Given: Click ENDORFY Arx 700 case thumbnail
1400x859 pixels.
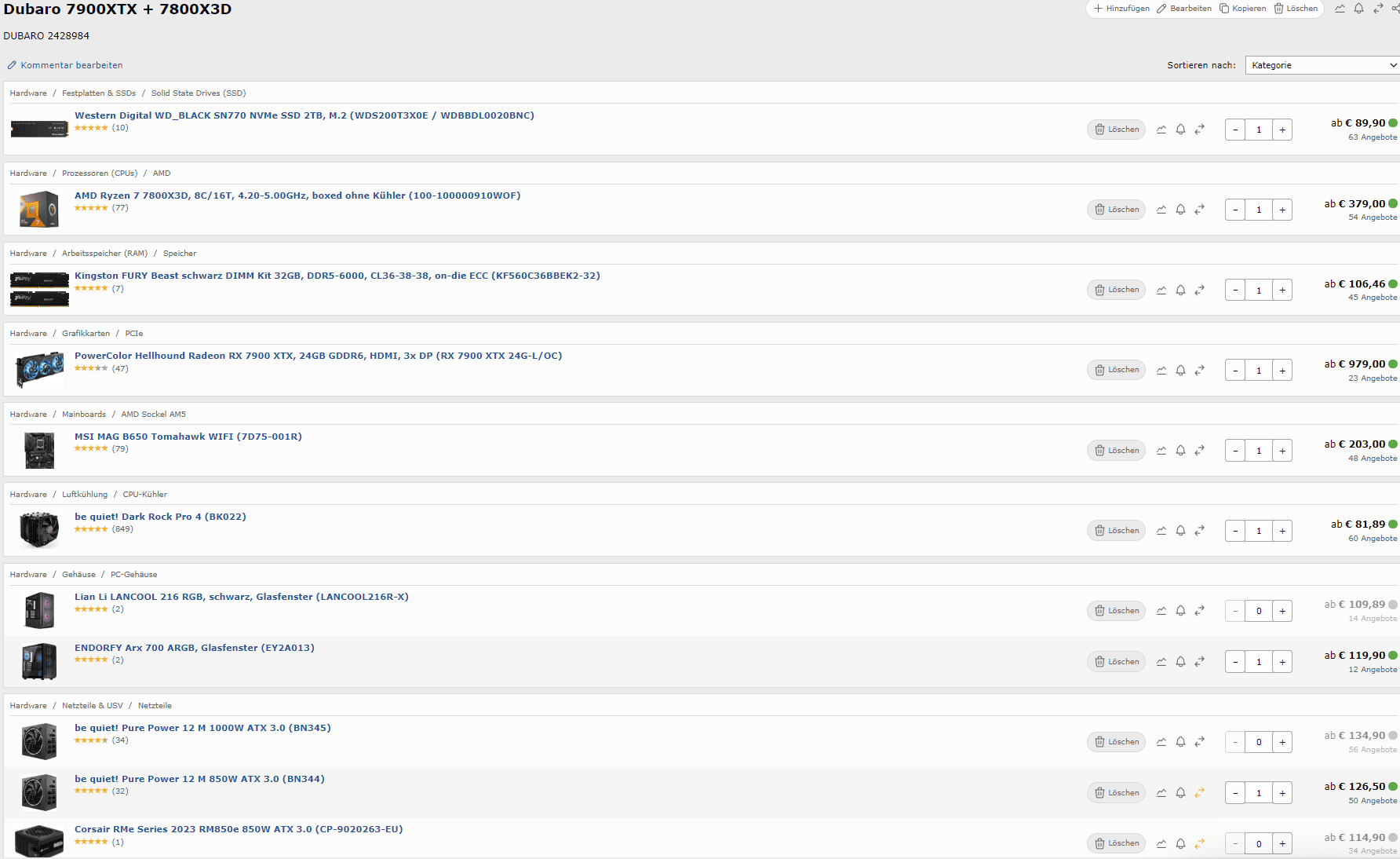Looking at the screenshot, I should tap(39, 661).
